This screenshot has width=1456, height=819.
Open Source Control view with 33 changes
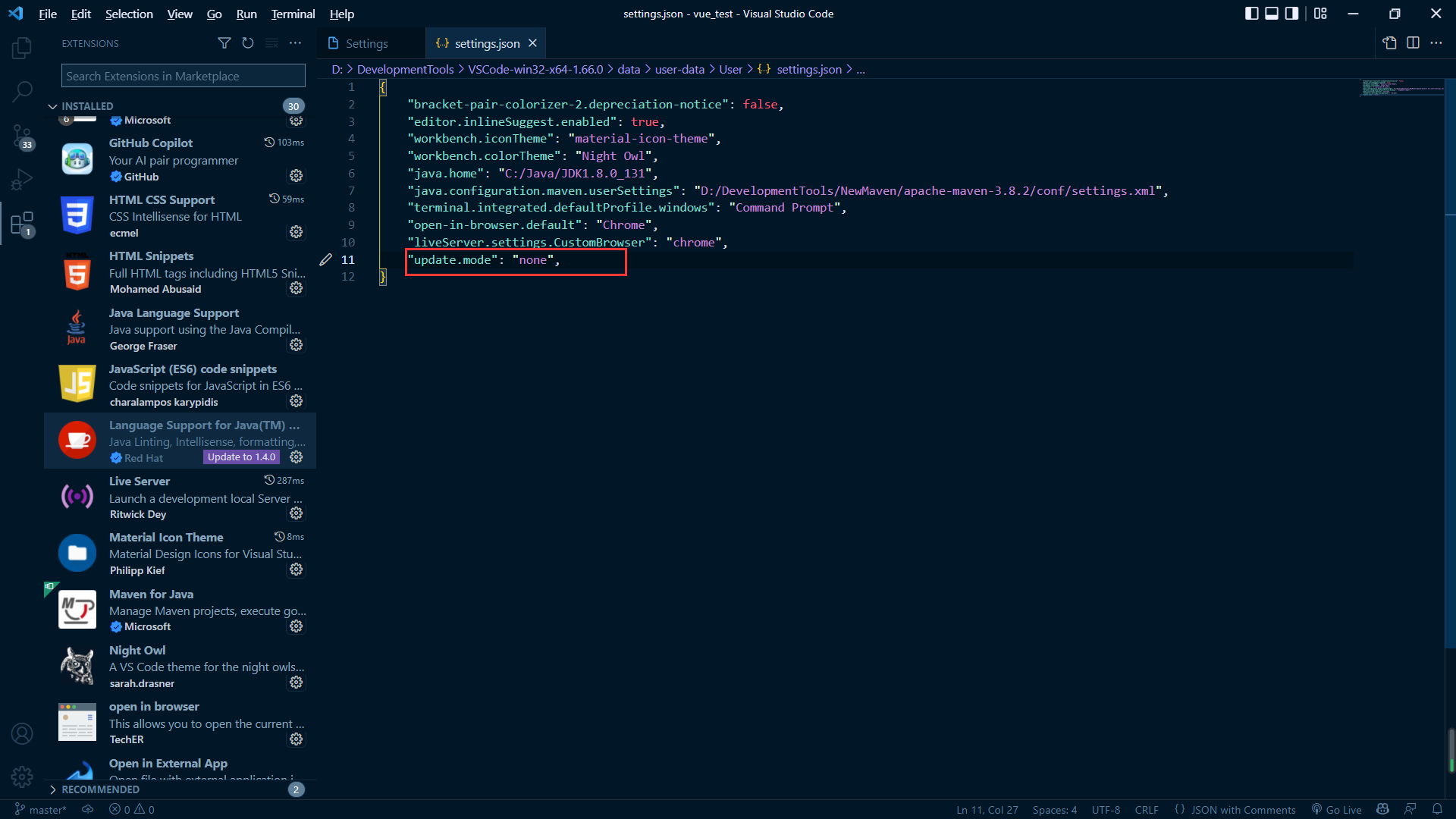tap(22, 136)
